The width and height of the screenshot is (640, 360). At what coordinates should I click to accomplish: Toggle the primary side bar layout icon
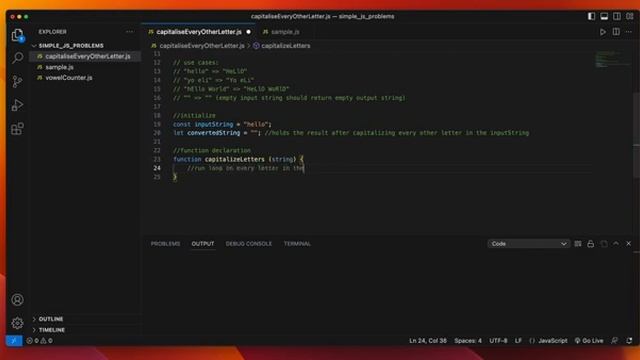[x=591, y=16]
